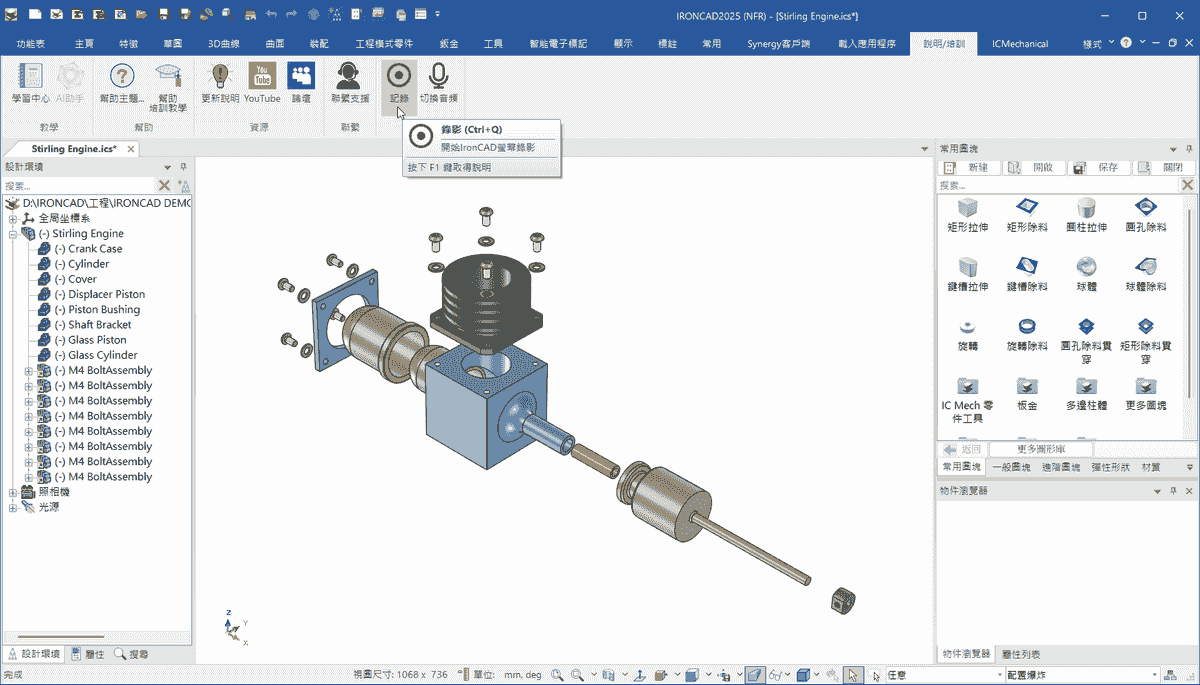Image resolution: width=1200 pixels, height=685 pixels.
Task: Select the 矩形除料 shape
Action: (1027, 208)
